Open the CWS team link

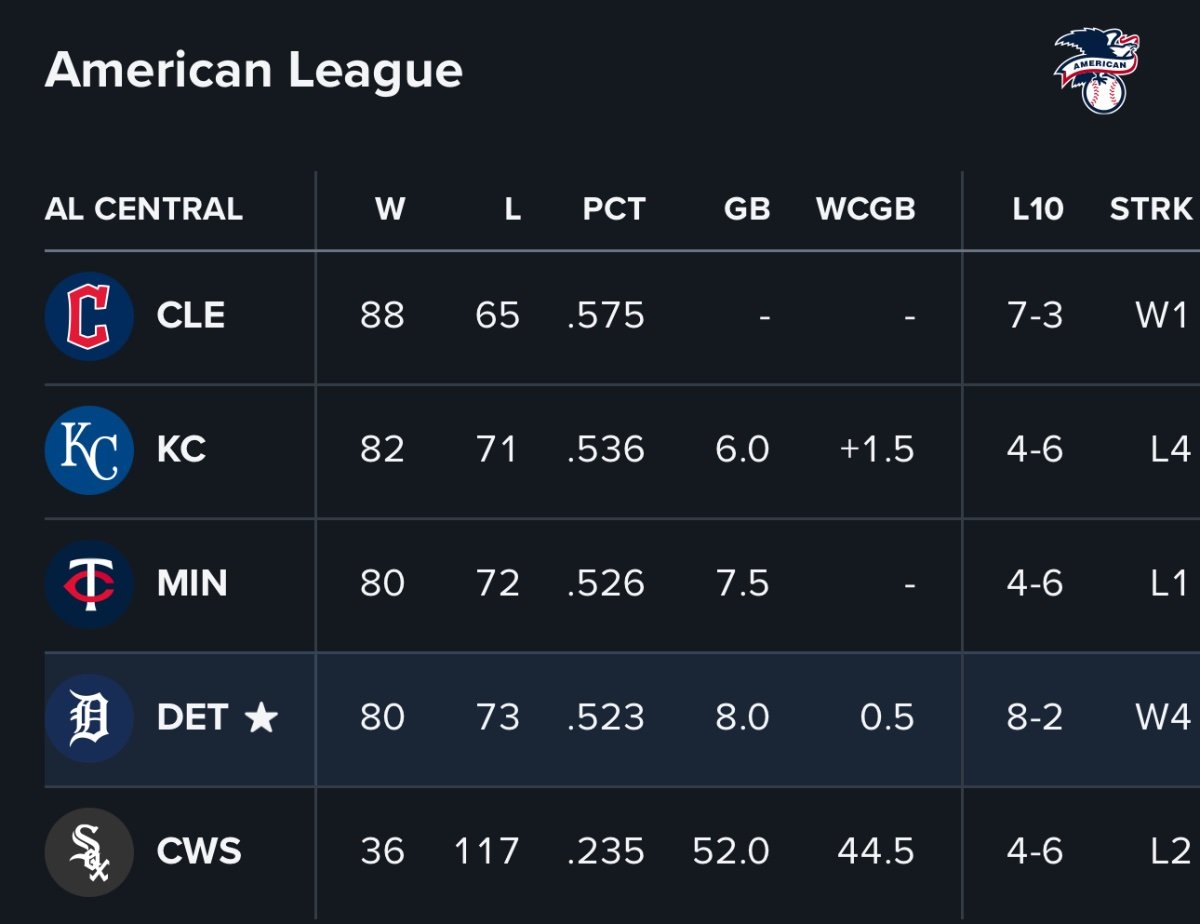point(199,852)
